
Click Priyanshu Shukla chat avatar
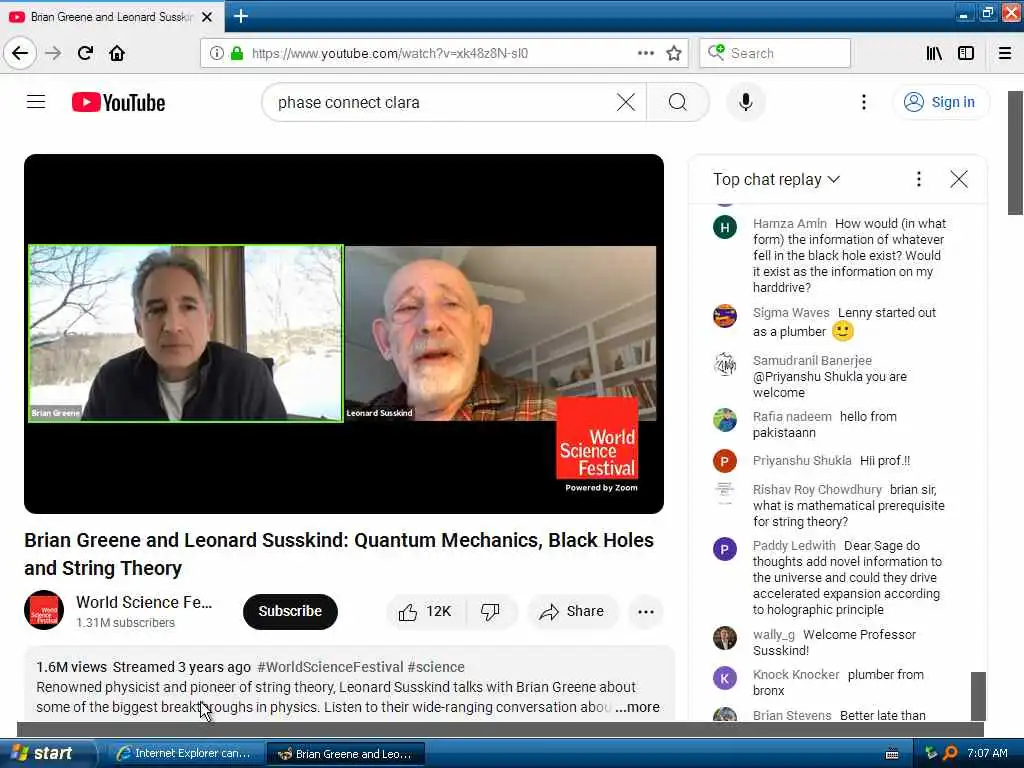pos(725,461)
